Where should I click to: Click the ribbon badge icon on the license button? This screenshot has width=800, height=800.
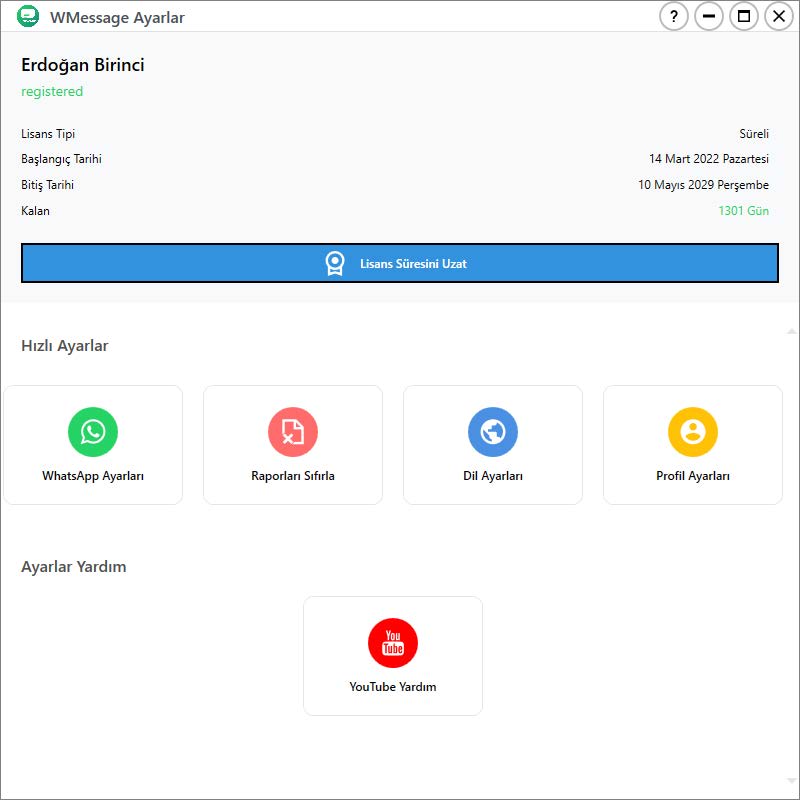pos(335,264)
